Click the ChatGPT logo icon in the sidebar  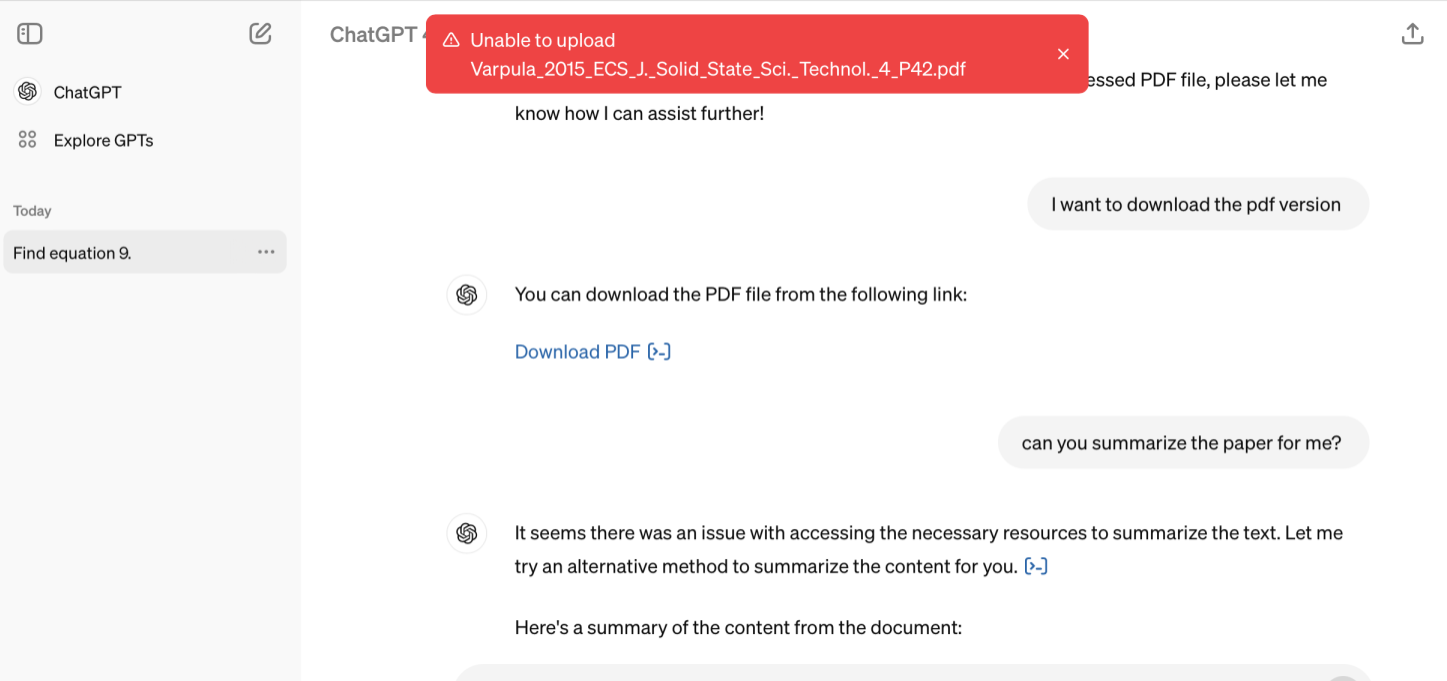click(x=28, y=92)
